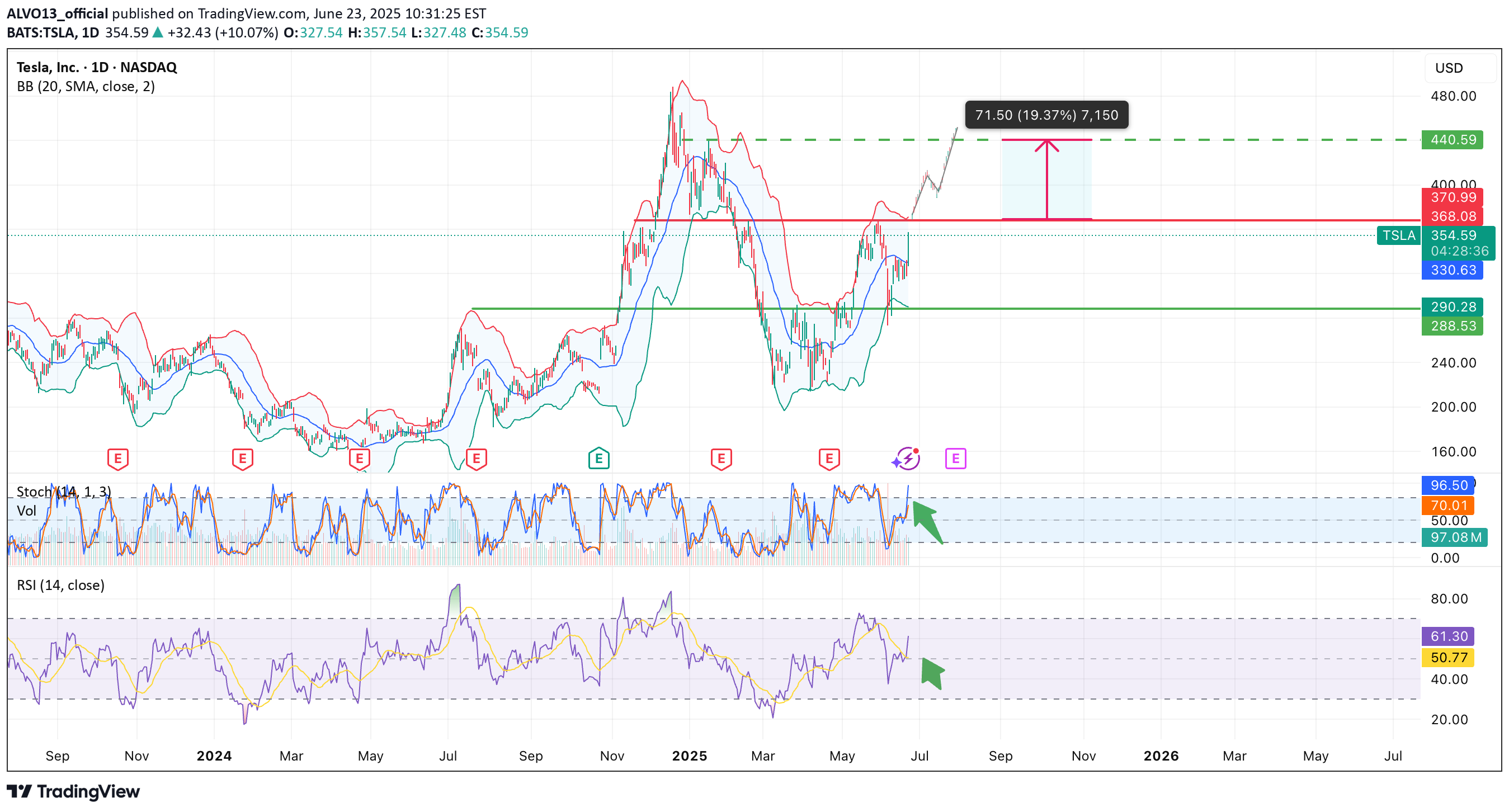1509x812 pixels.
Task: Click red earnings marker of April 2025
Action: [x=829, y=459]
